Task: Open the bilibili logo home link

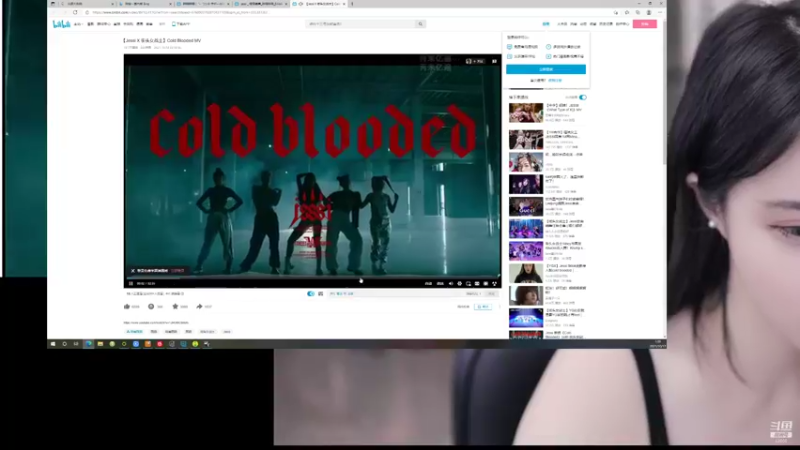Action: (x=61, y=24)
